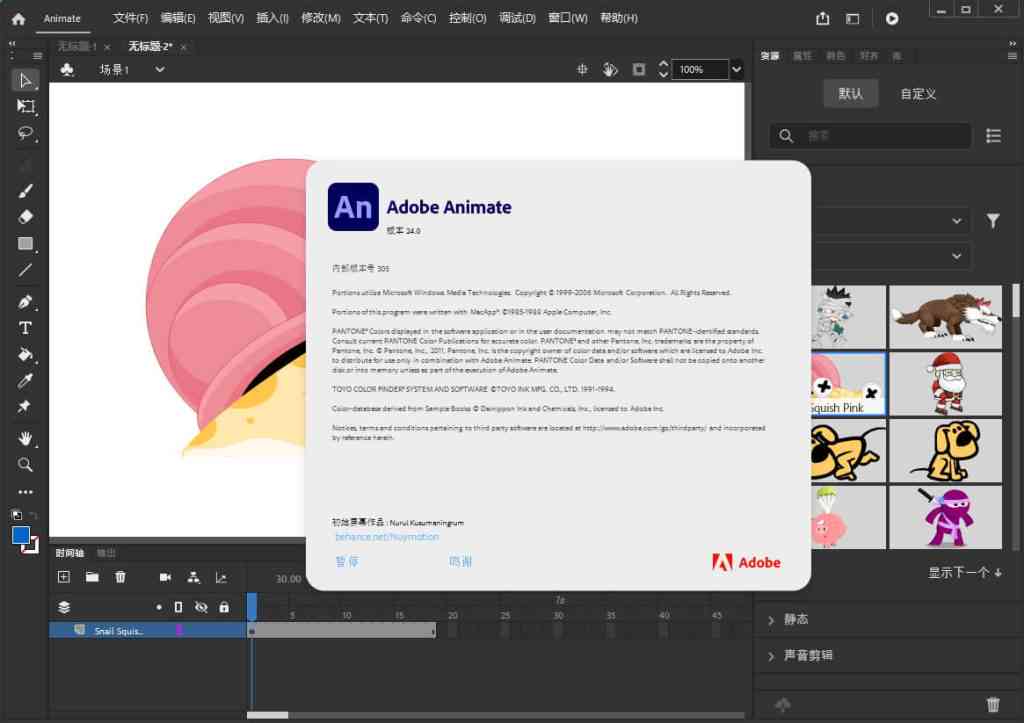Open the behance.net link in About dialog
This screenshot has height=723, width=1024.
(x=387, y=537)
